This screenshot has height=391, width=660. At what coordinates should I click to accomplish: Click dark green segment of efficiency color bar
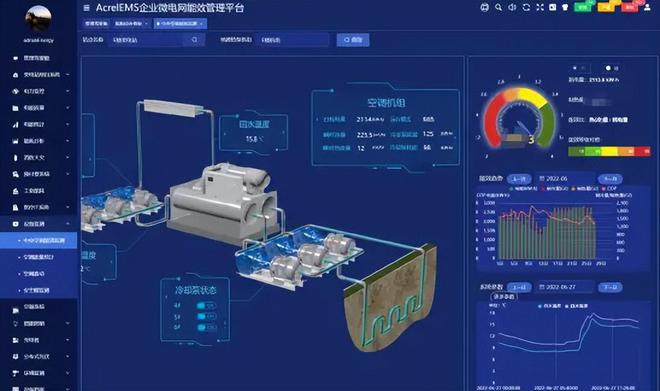[x=576, y=151]
